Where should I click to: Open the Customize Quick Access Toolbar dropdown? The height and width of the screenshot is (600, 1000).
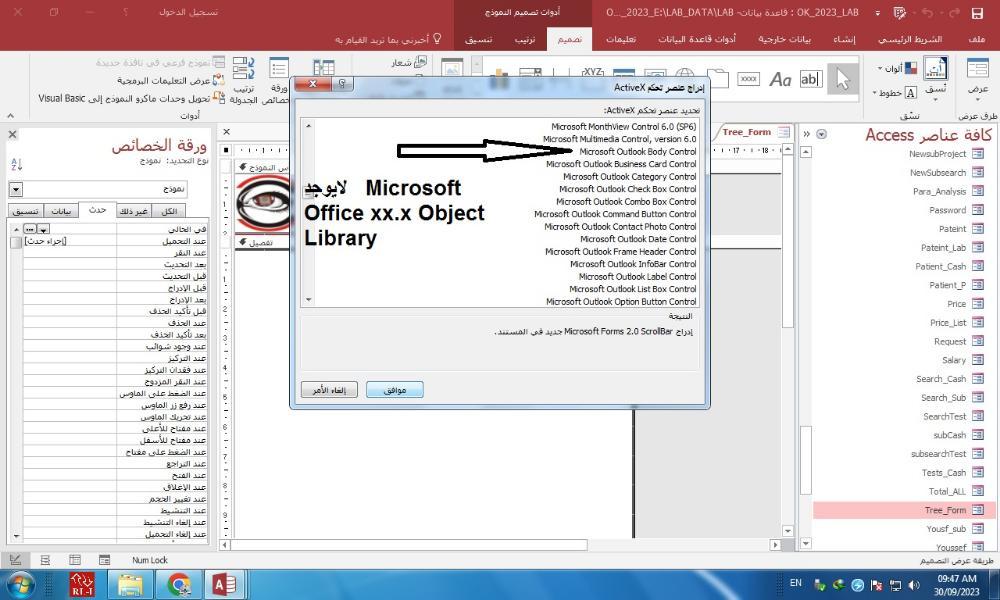[x=878, y=13]
